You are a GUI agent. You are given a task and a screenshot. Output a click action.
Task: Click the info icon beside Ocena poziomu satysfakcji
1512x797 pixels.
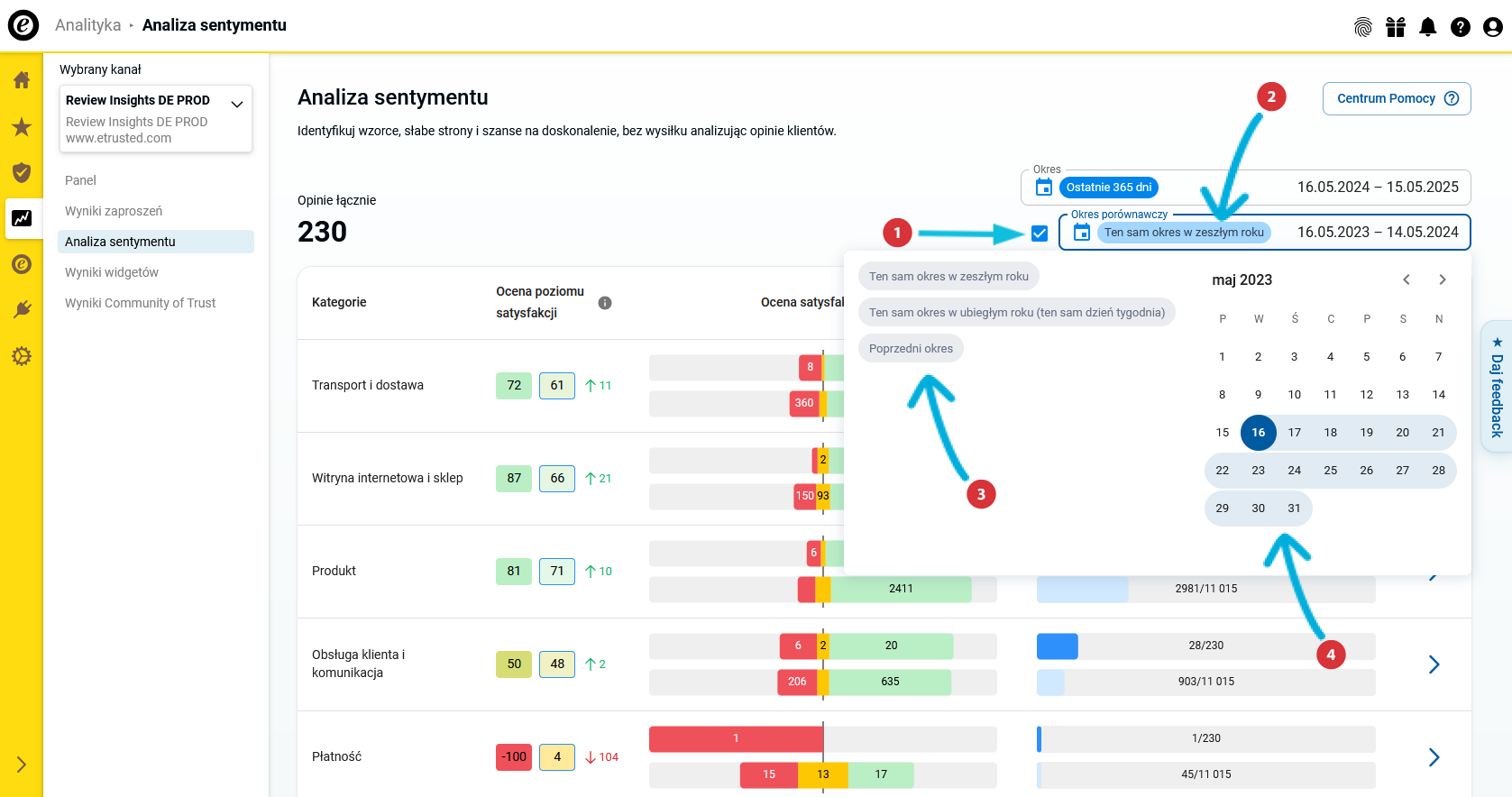(605, 303)
